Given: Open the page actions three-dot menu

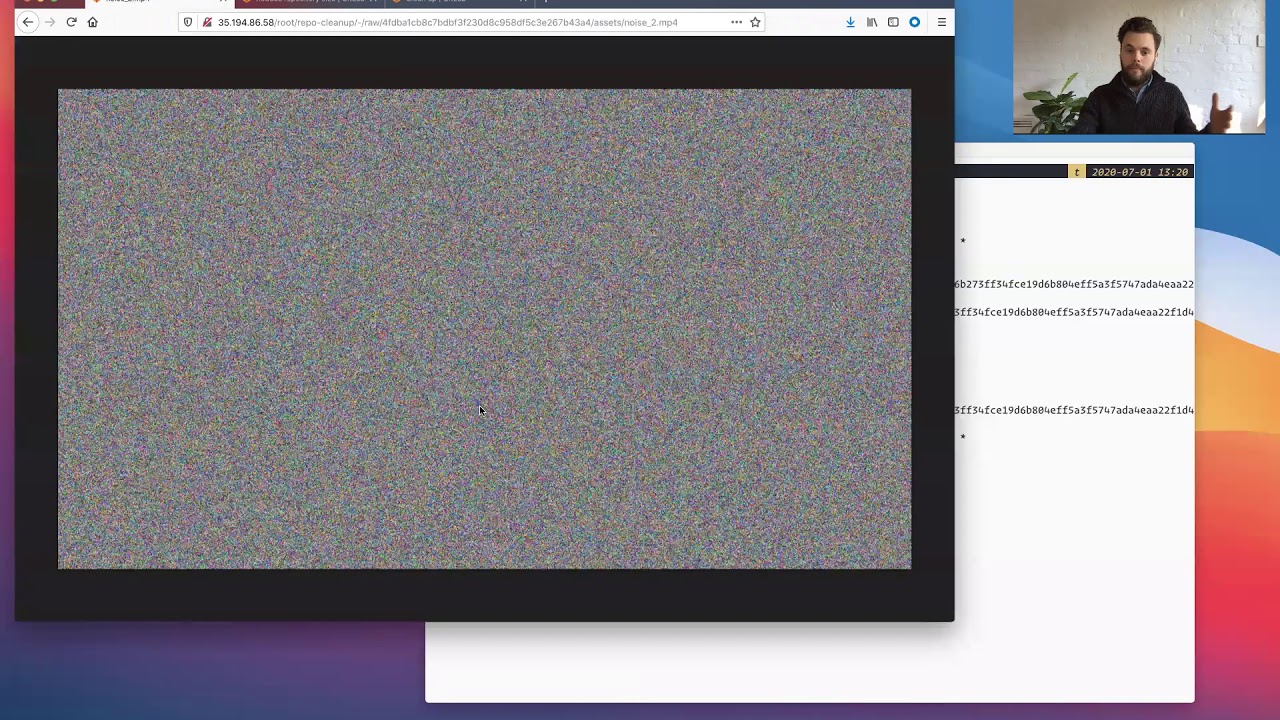Looking at the screenshot, I should 736,22.
